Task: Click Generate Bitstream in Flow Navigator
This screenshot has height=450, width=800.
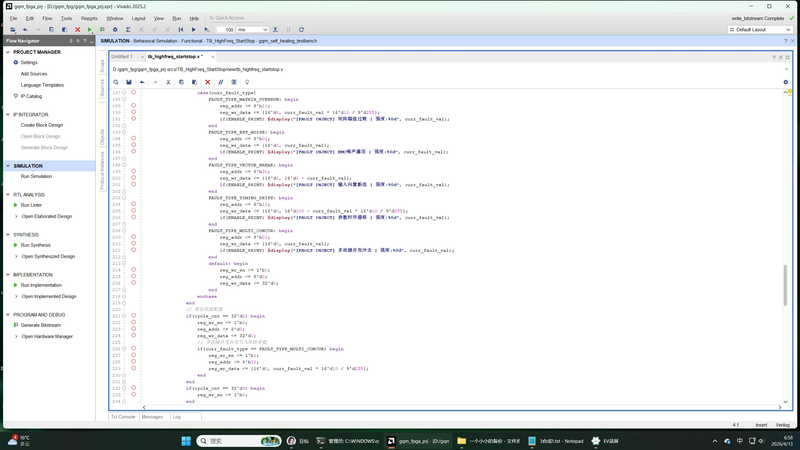Action: pos(41,326)
